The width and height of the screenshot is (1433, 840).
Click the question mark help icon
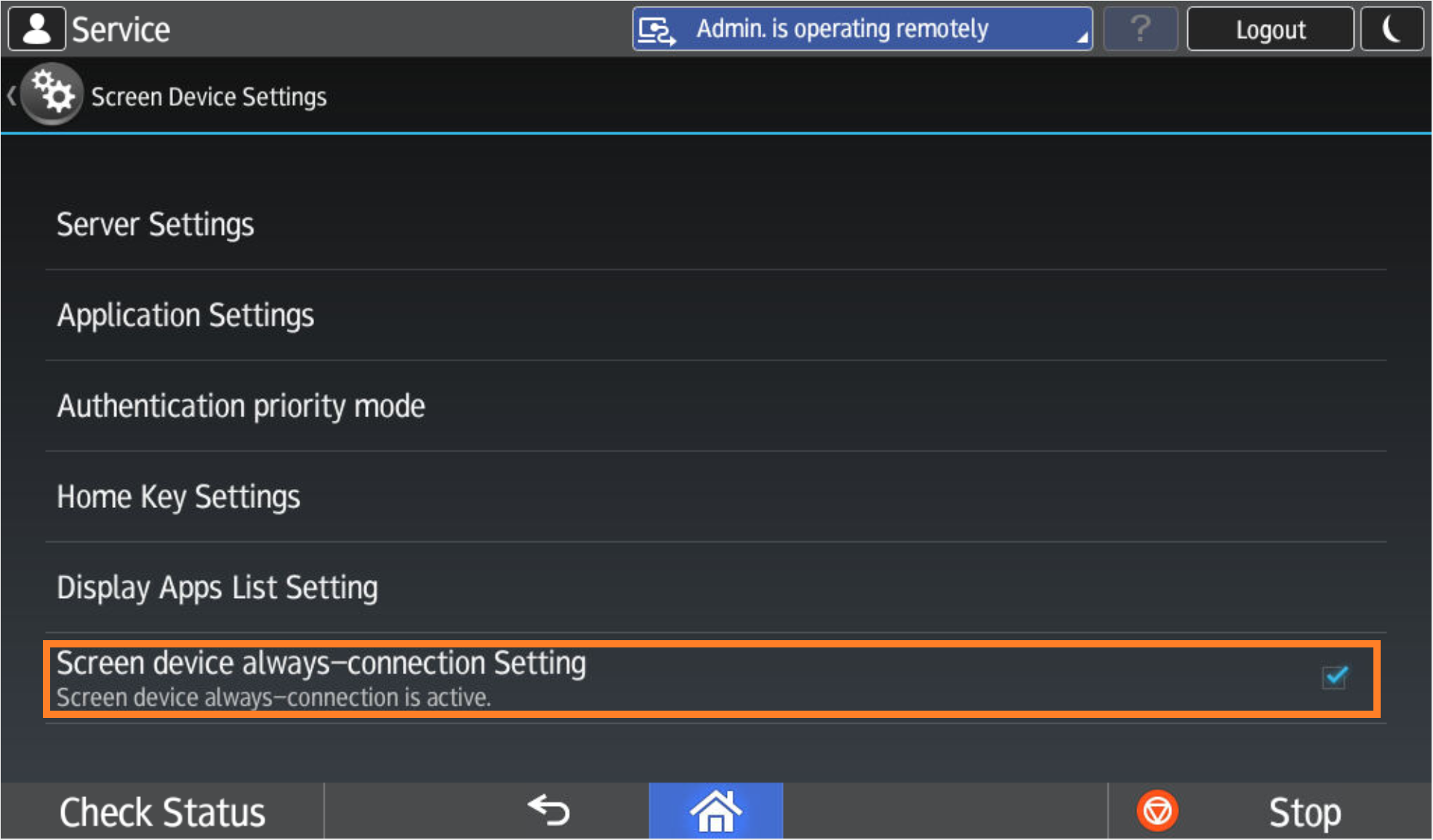(x=1140, y=29)
